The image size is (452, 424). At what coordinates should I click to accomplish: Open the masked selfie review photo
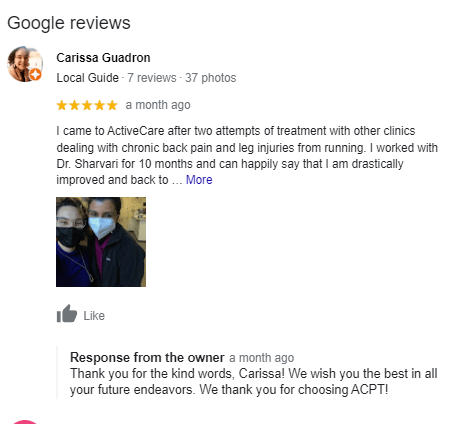(x=101, y=242)
